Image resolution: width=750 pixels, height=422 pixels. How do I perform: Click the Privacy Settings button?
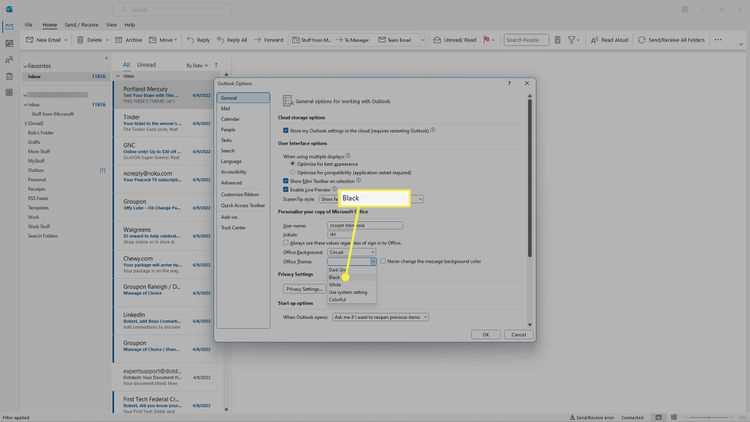(304, 289)
